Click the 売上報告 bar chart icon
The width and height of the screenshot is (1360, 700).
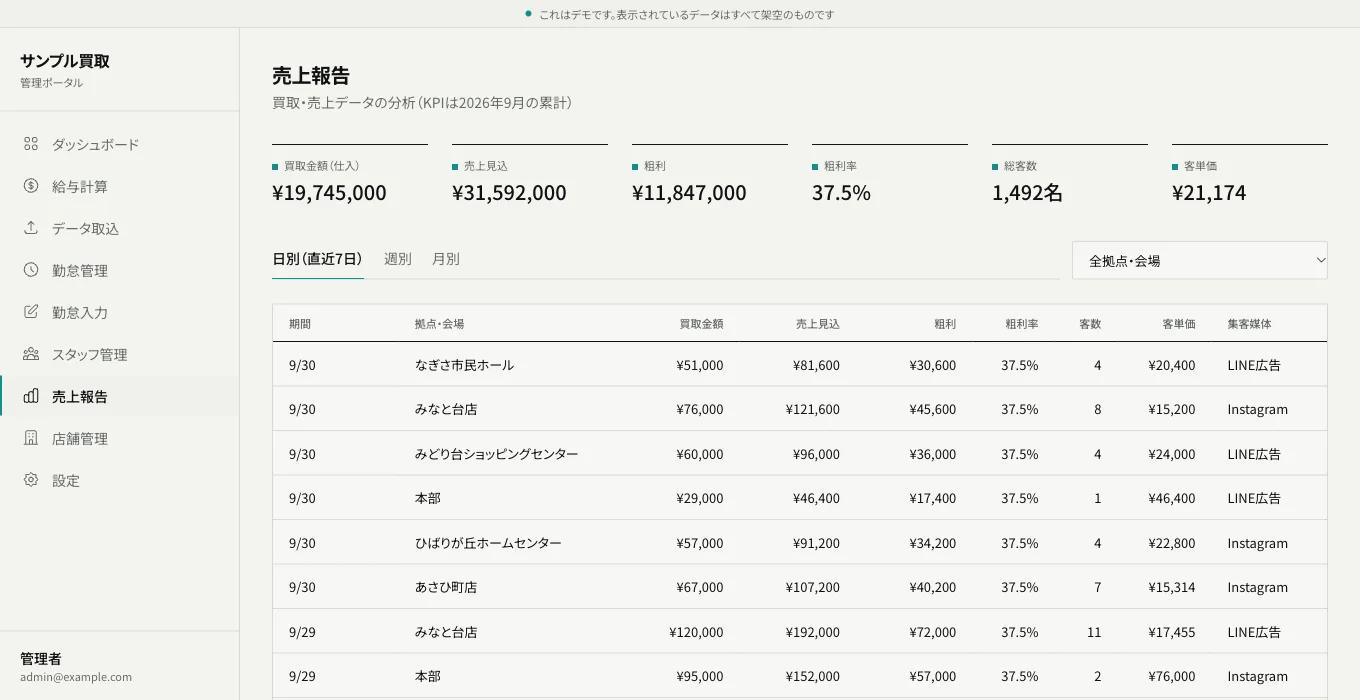click(31, 396)
